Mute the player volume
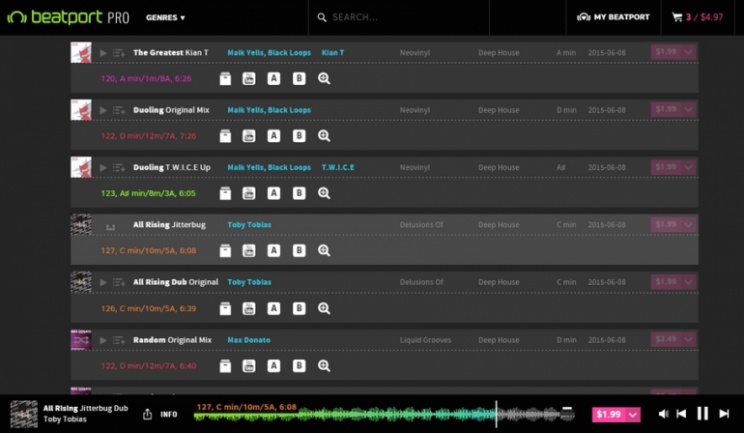 click(662, 413)
